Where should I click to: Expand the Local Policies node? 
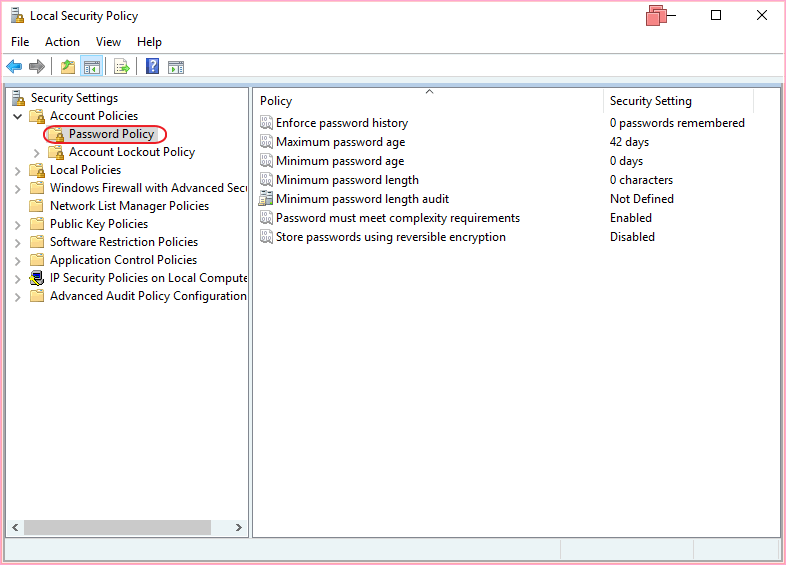18,171
